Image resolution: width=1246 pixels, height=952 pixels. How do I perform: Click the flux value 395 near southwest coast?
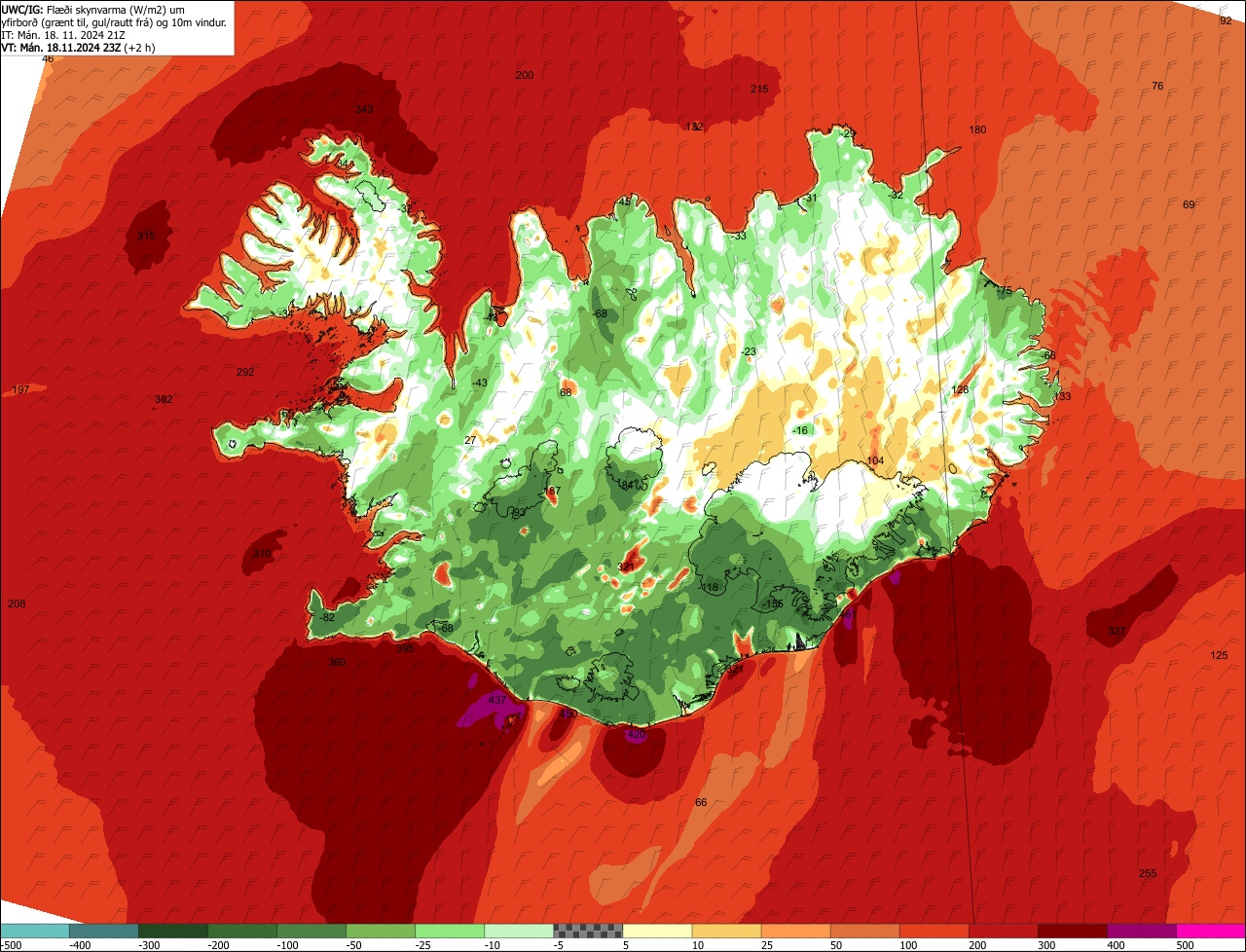click(x=405, y=648)
